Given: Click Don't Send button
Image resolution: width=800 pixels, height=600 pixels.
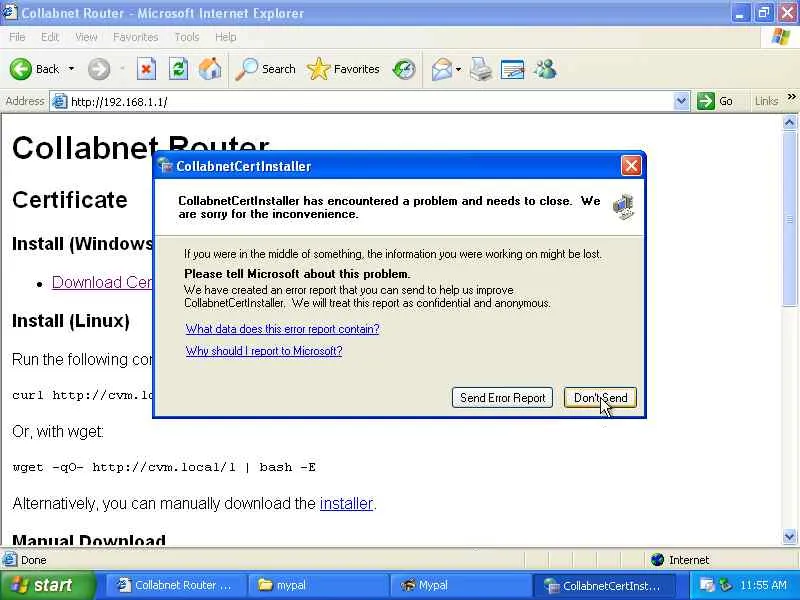Looking at the screenshot, I should (x=600, y=397).
